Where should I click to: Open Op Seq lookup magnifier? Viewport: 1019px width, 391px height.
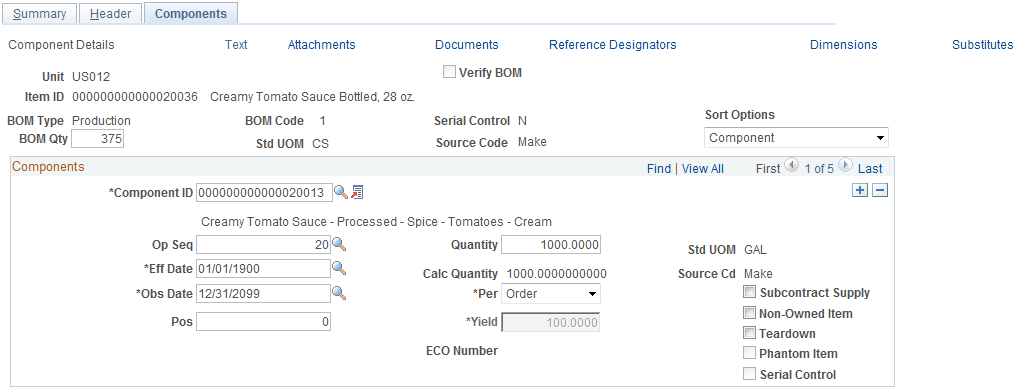coord(339,244)
